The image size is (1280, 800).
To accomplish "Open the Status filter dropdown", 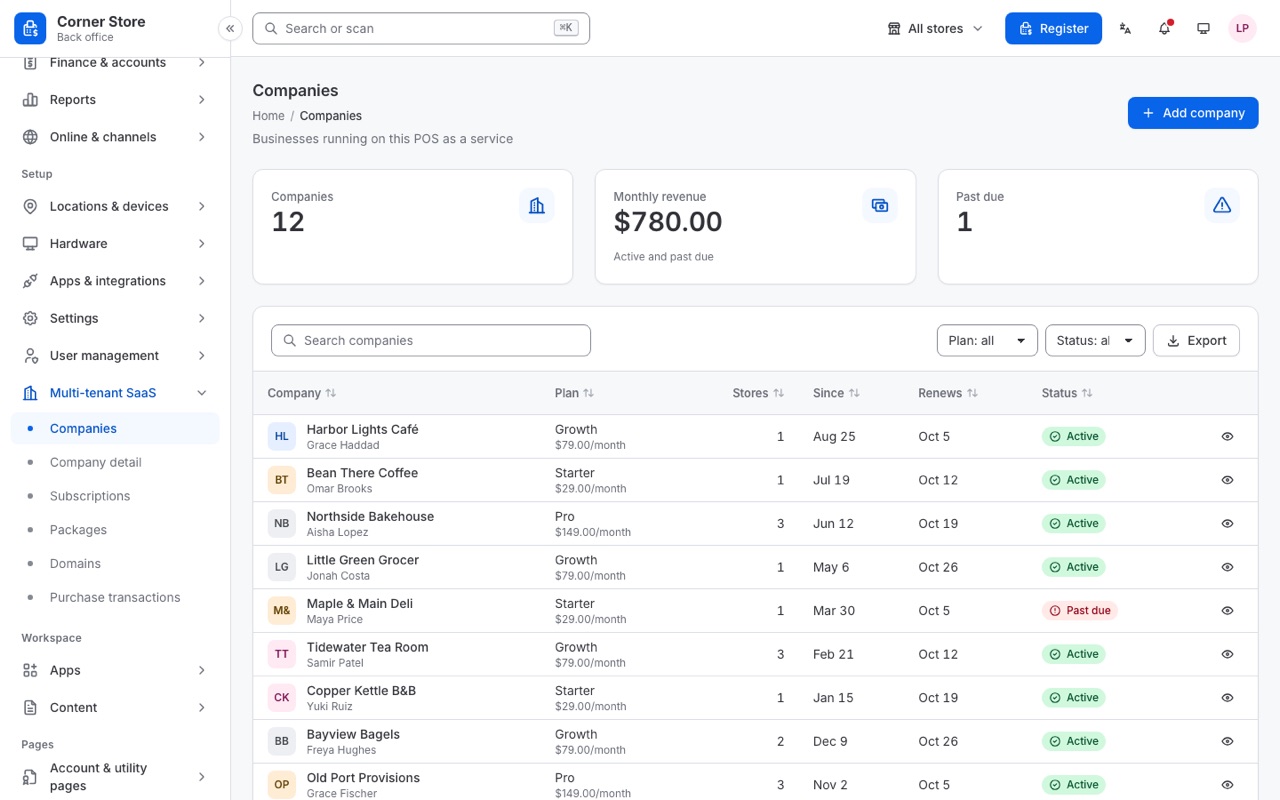I will (x=1095, y=340).
